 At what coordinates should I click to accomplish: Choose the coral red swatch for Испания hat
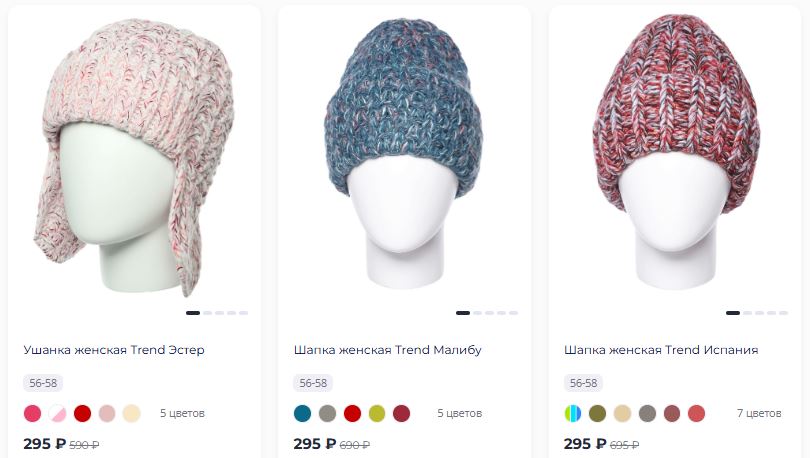pyautogui.click(x=697, y=414)
